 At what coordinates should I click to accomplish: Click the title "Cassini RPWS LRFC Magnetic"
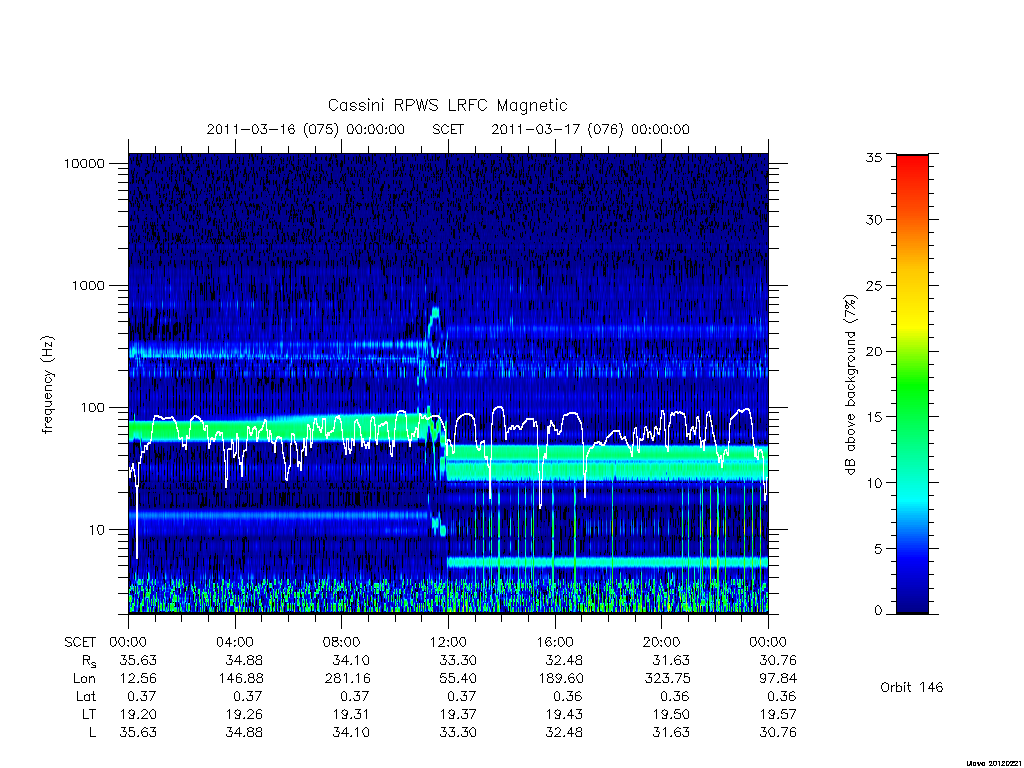tap(447, 105)
